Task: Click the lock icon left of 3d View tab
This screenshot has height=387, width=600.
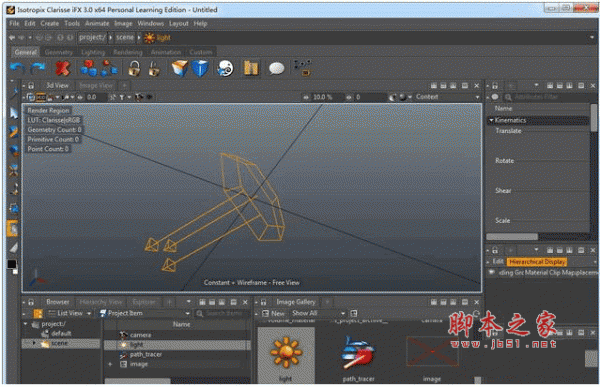Action: 31,86
